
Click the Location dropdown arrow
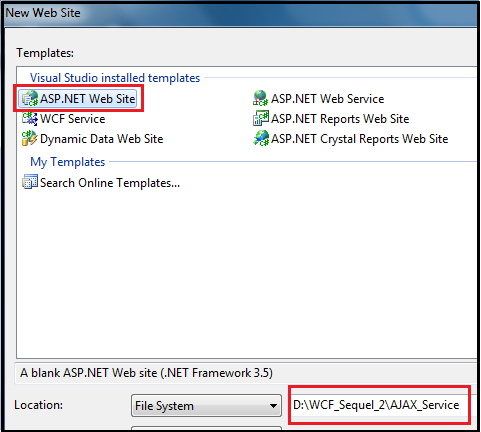[273, 406]
